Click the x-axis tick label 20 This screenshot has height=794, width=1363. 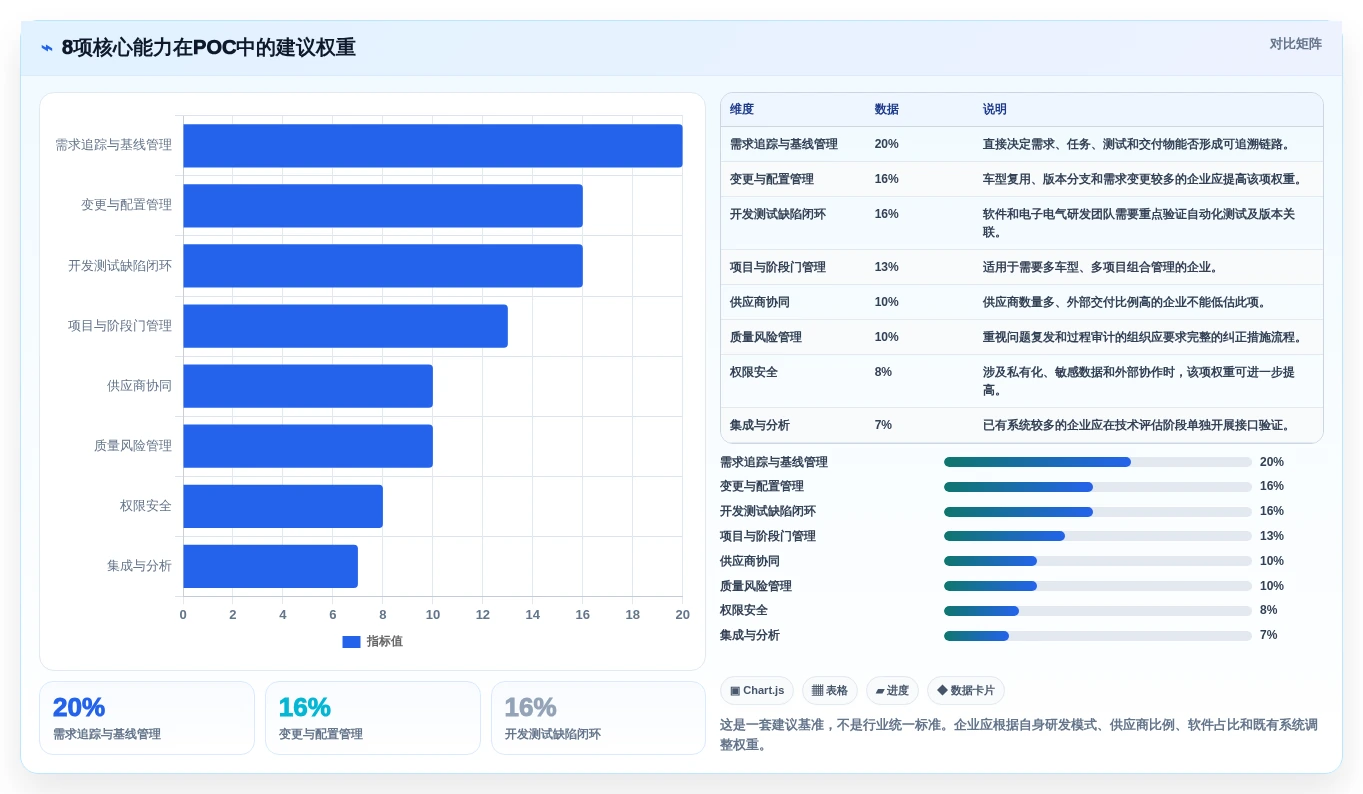(682, 615)
